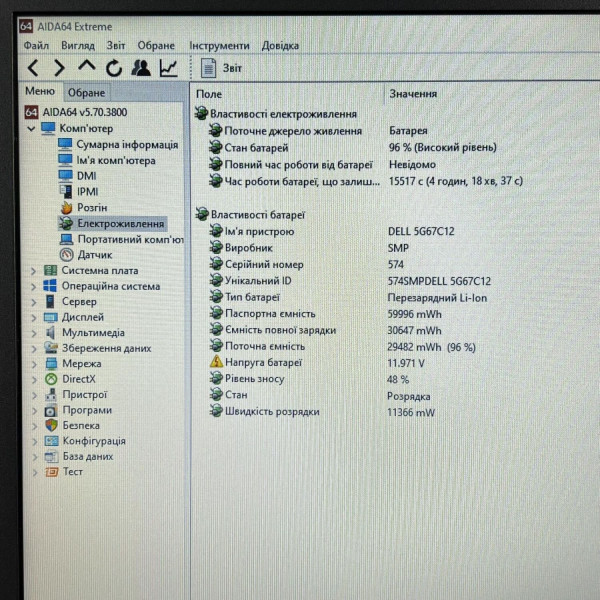Open the users icon in the toolbar
Screen dimensions: 600x600
point(141,68)
